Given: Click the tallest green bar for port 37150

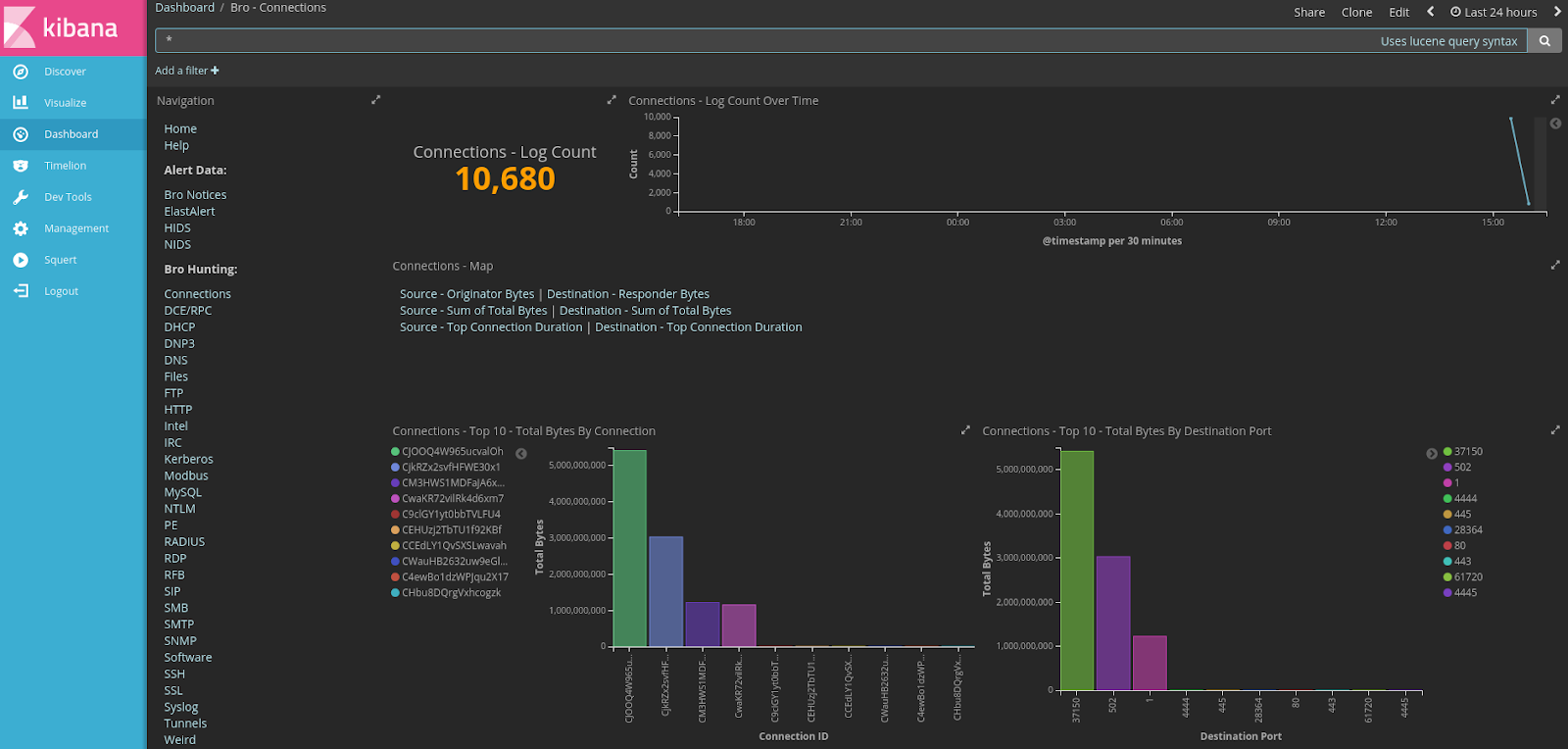Looking at the screenshot, I should [1077, 571].
